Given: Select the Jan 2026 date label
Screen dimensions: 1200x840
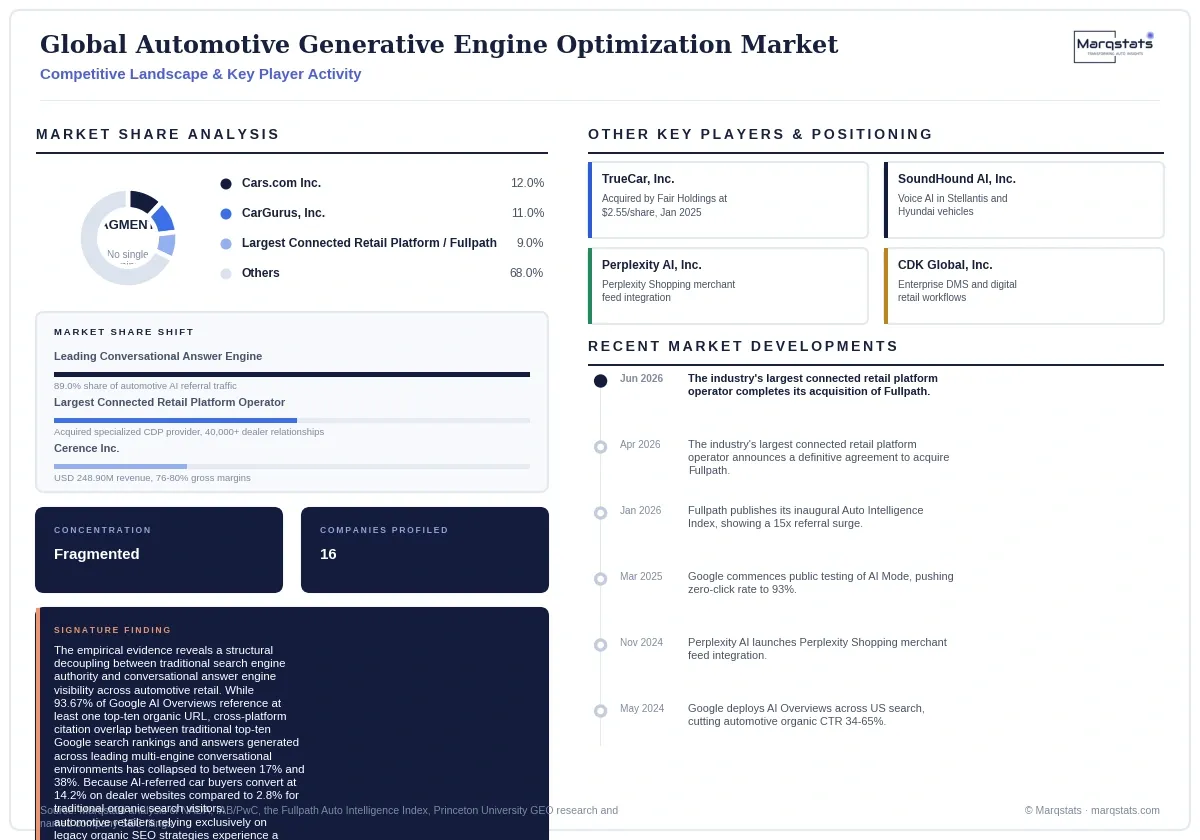Looking at the screenshot, I should 640,511.
